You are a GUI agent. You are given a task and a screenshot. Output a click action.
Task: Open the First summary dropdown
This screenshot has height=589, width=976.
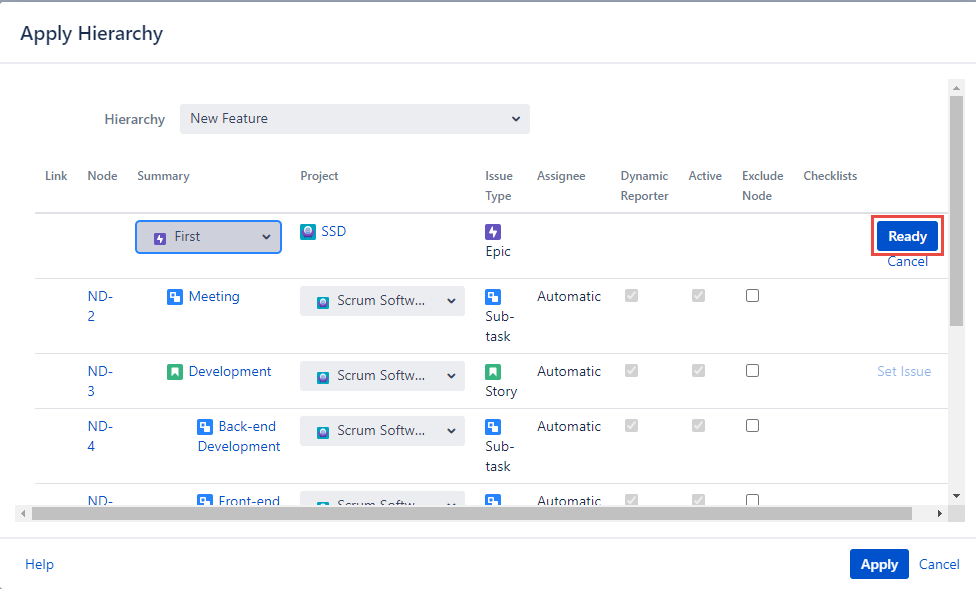point(208,237)
